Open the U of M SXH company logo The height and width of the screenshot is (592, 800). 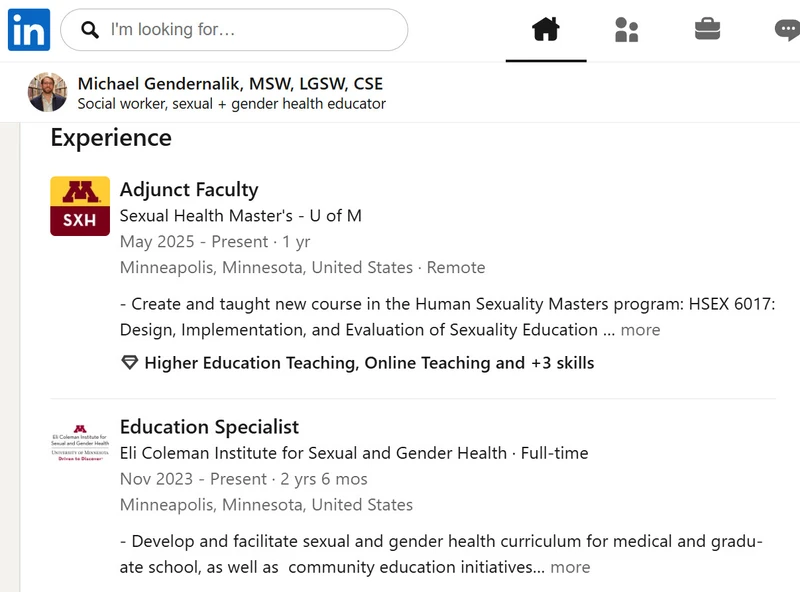tap(80, 206)
